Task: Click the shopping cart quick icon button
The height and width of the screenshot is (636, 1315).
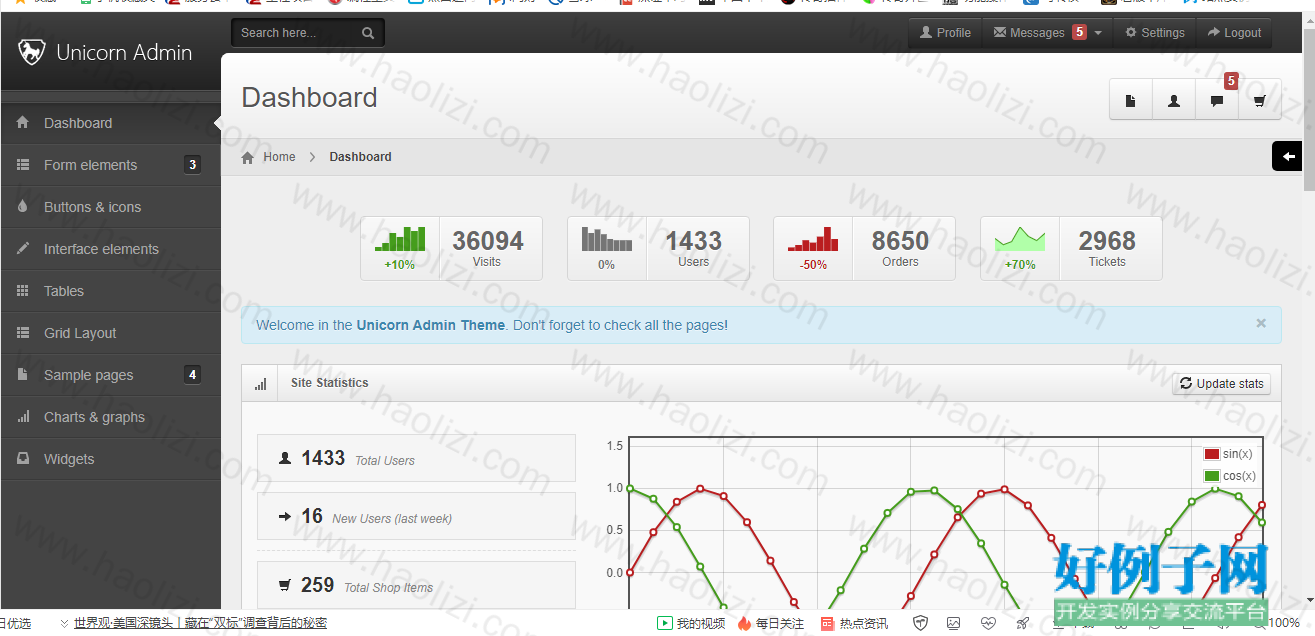Action: (1260, 100)
